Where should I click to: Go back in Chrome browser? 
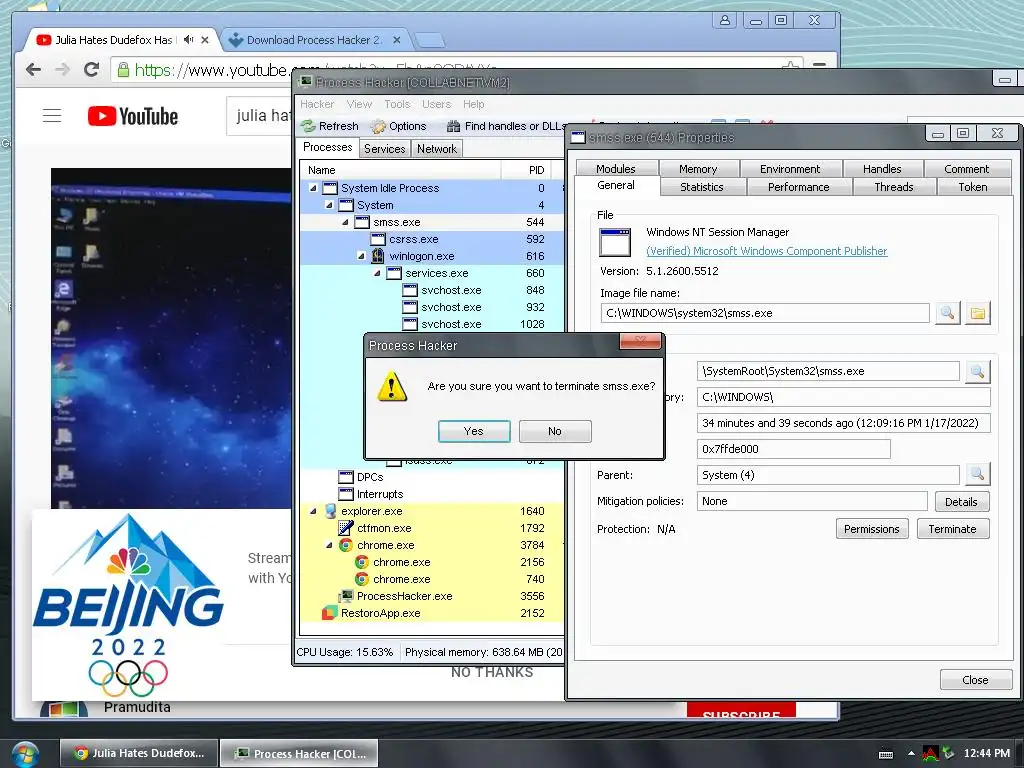[x=33, y=69]
